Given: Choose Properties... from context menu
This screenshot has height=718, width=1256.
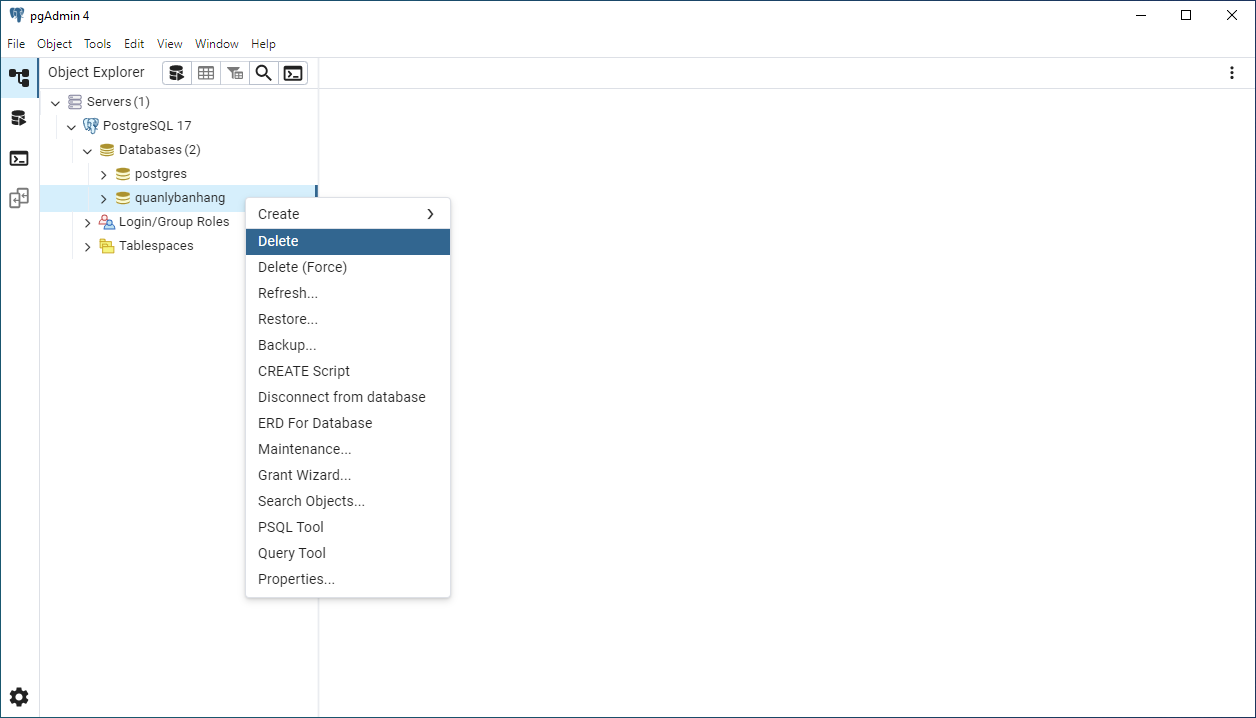Looking at the screenshot, I should [296, 579].
